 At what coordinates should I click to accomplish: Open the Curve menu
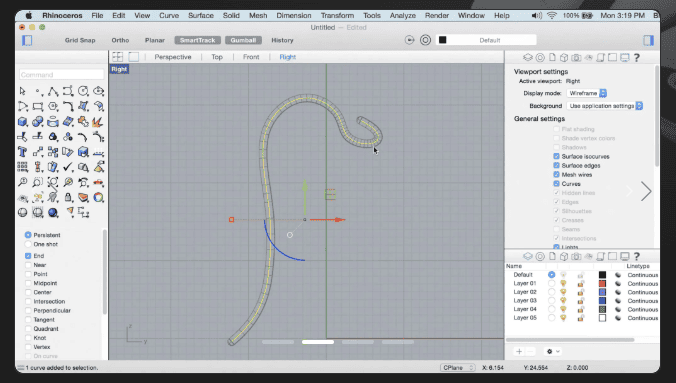tap(169, 16)
